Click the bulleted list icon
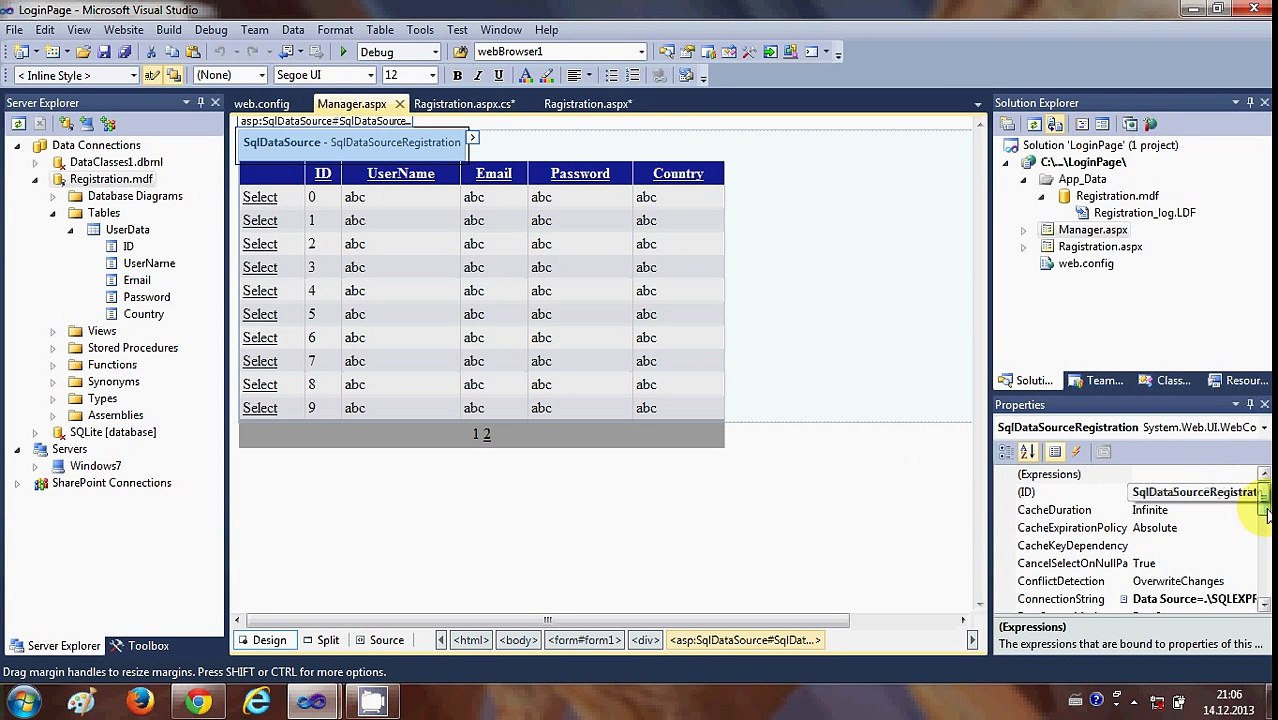This screenshot has height=720, width=1278. (x=611, y=76)
